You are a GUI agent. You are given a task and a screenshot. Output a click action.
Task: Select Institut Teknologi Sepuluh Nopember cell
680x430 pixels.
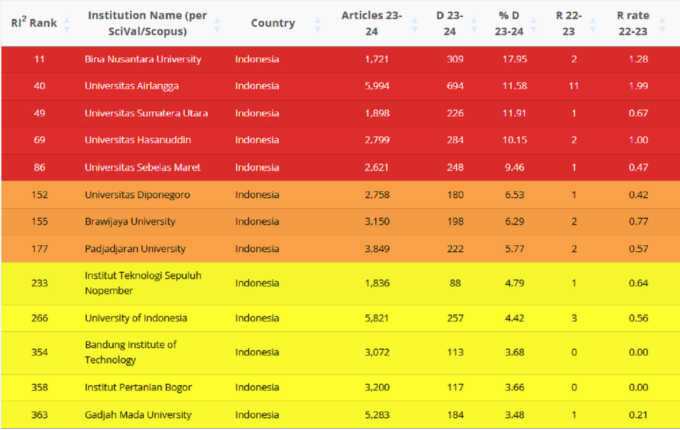(x=143, y=283)
